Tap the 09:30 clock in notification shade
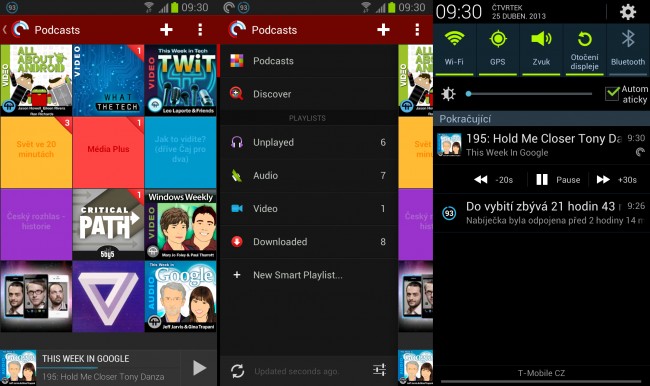 [458, 12]
